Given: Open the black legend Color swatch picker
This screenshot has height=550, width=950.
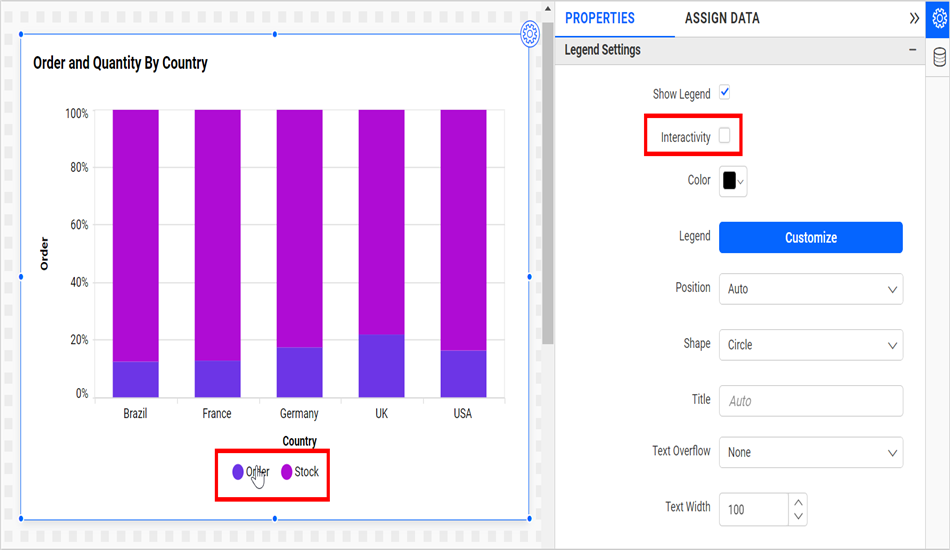Looking at the screenshot, I should pyautogui.click(x=732, y=181).
